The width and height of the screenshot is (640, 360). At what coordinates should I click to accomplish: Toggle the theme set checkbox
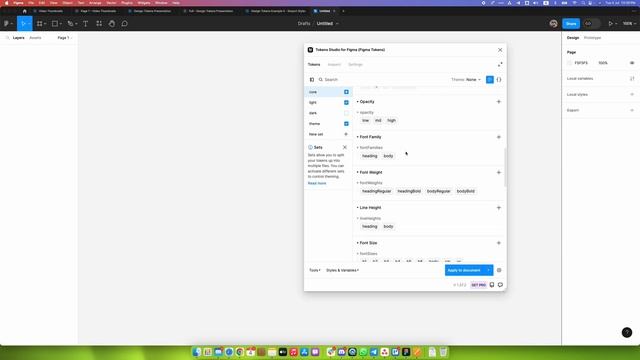pos(346,124)
